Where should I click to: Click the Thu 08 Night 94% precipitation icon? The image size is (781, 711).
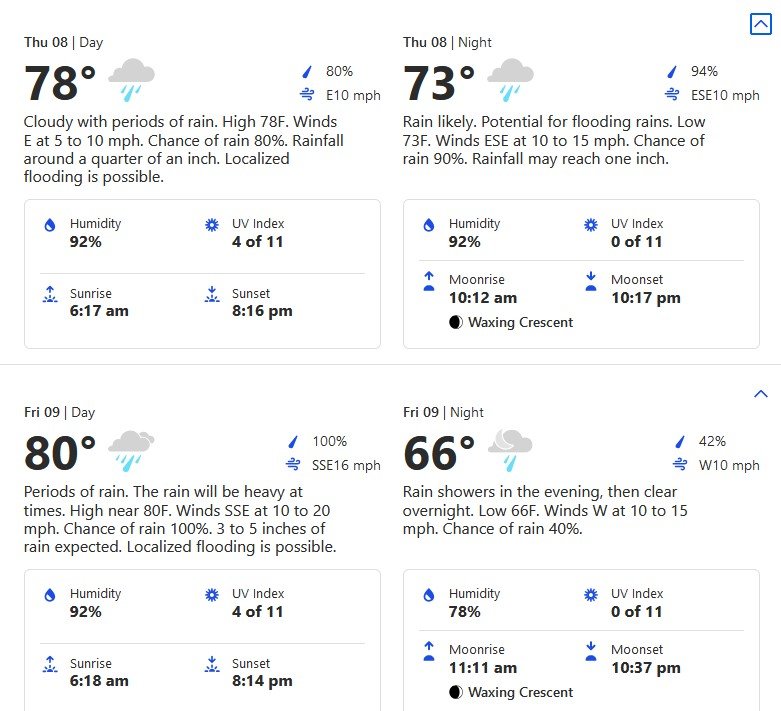point(672,72)
